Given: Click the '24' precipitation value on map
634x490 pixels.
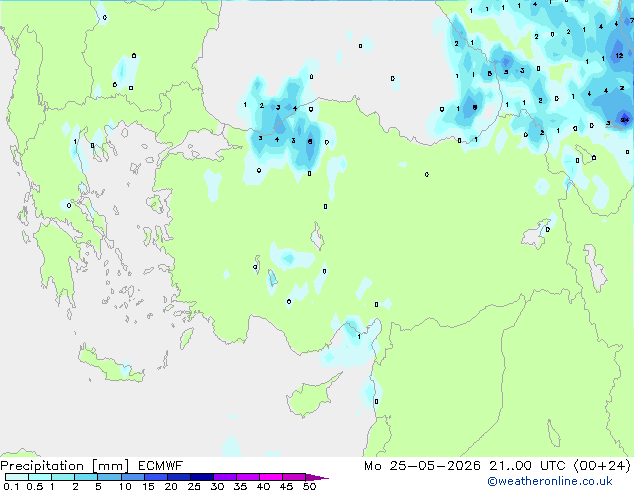Looking at the screenshot, I should 625,120.
